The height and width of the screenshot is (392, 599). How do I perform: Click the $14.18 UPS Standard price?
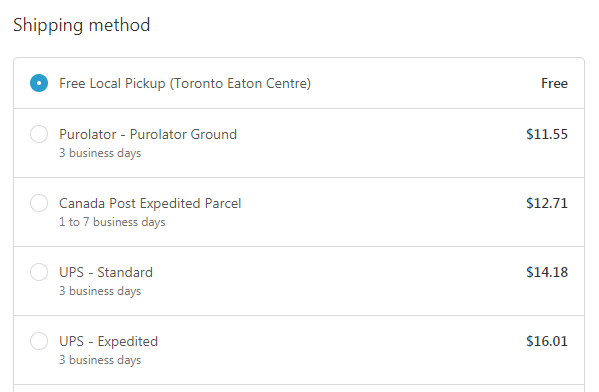[547, 272]
